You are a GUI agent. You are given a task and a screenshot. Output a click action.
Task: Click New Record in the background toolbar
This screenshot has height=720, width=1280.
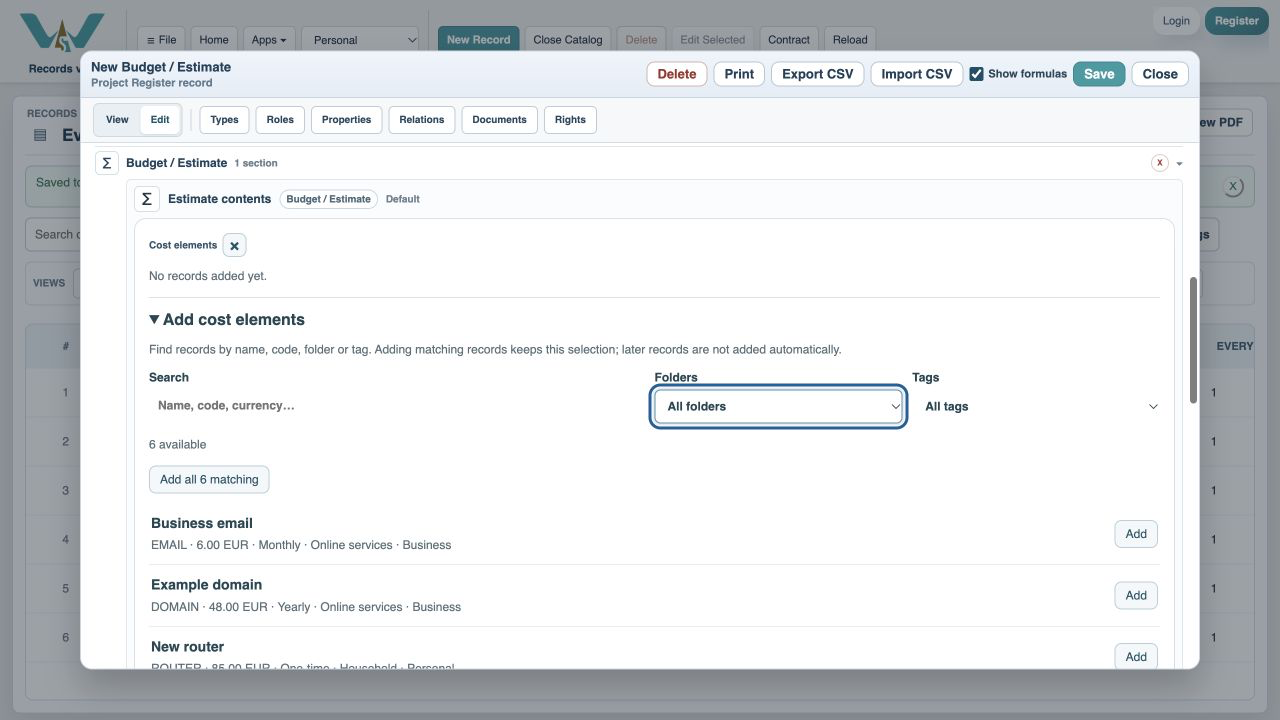tap(478, 40)
